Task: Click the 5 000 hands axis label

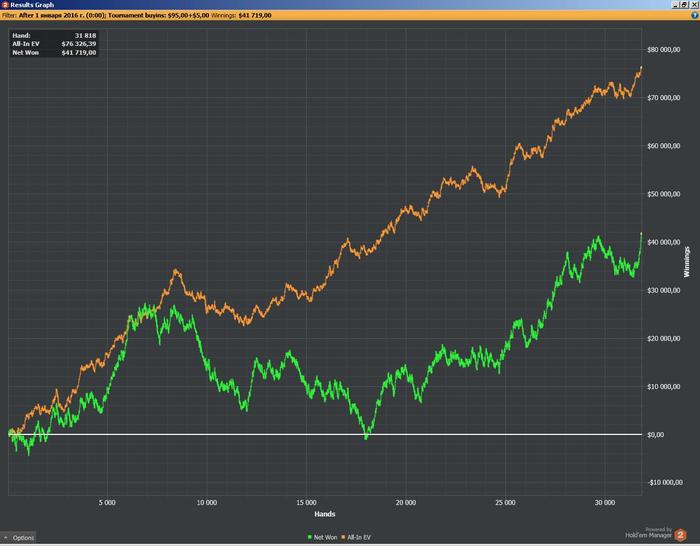Action: (107, 503)
